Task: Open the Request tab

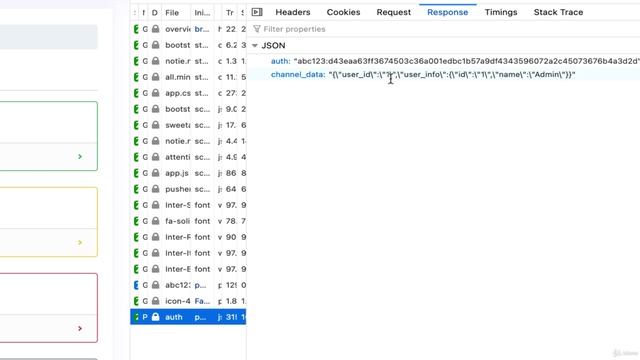Action: click(x=393, y=12)
